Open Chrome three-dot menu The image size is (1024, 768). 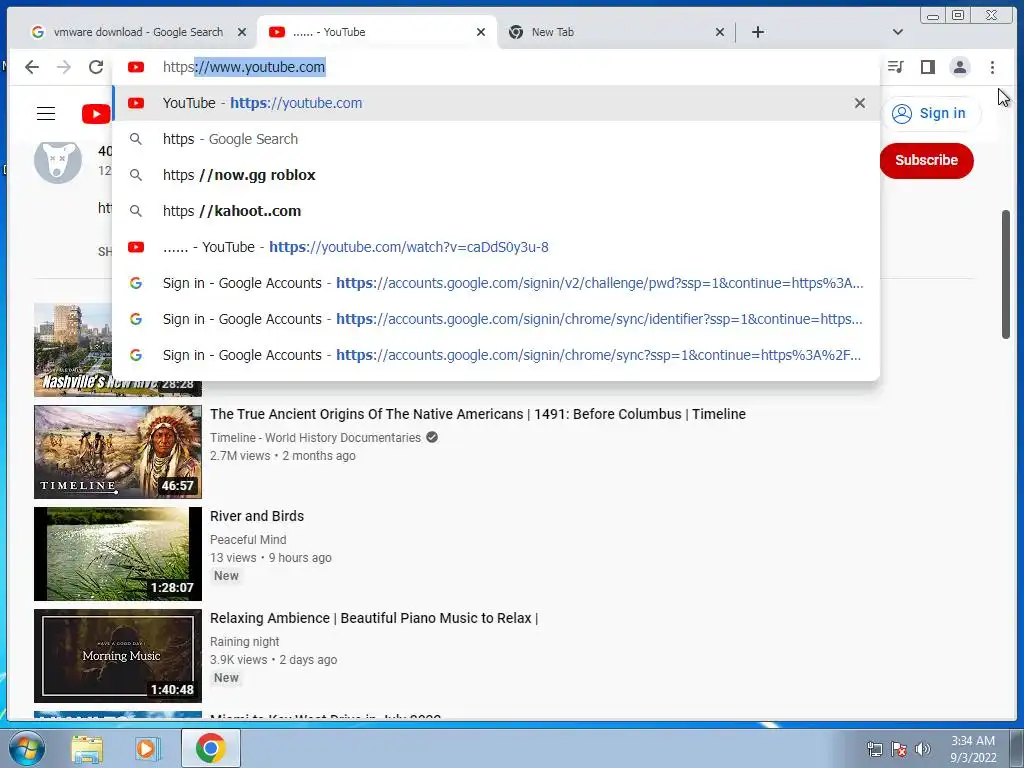coord(992,67)
